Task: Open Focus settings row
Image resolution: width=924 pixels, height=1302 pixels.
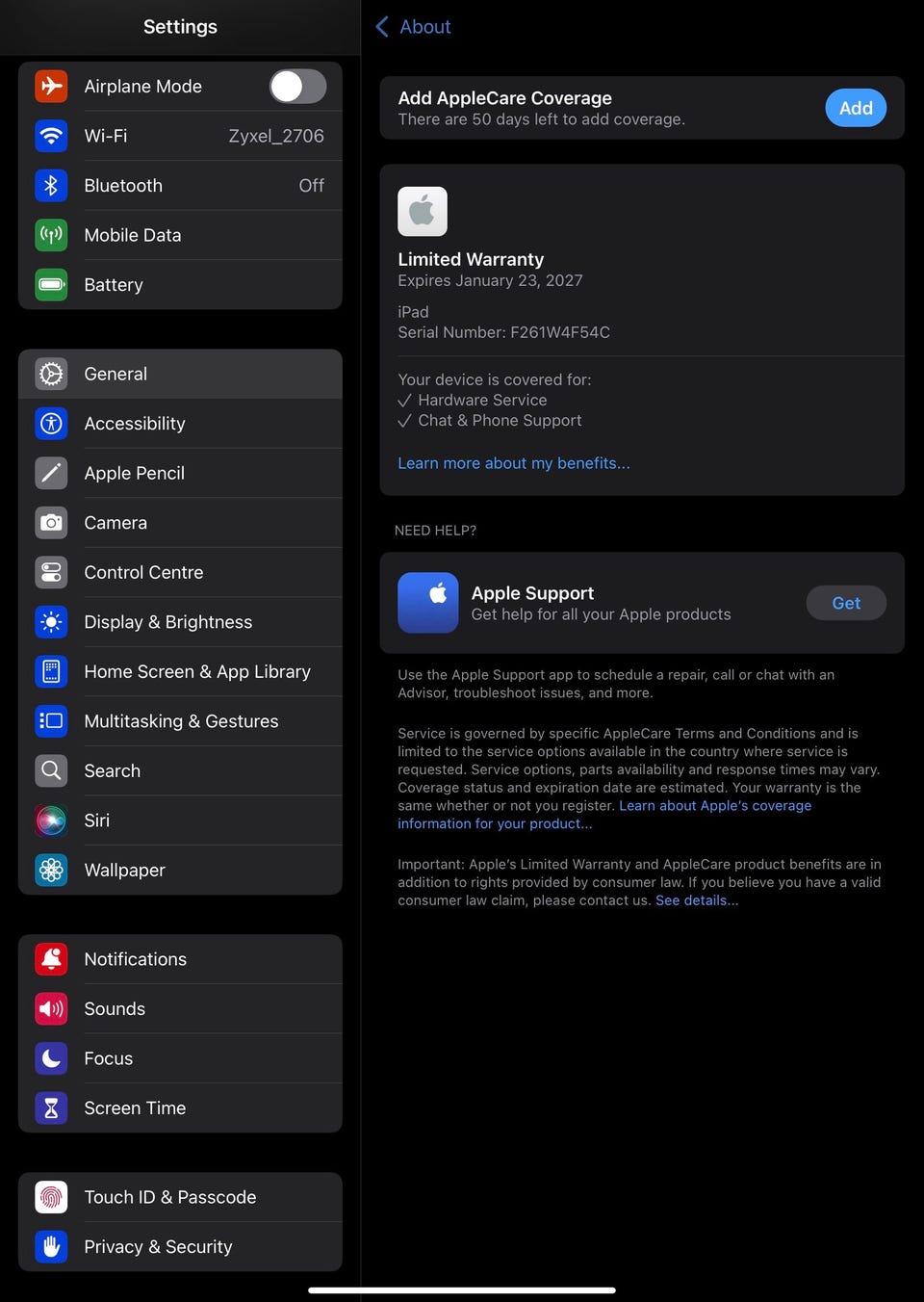Action: click(x=180, y=1058)
